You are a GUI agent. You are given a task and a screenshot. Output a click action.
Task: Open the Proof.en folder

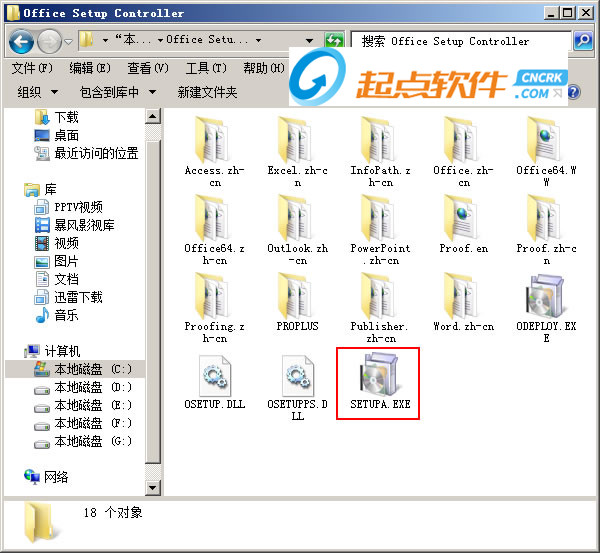click(463, 224)
